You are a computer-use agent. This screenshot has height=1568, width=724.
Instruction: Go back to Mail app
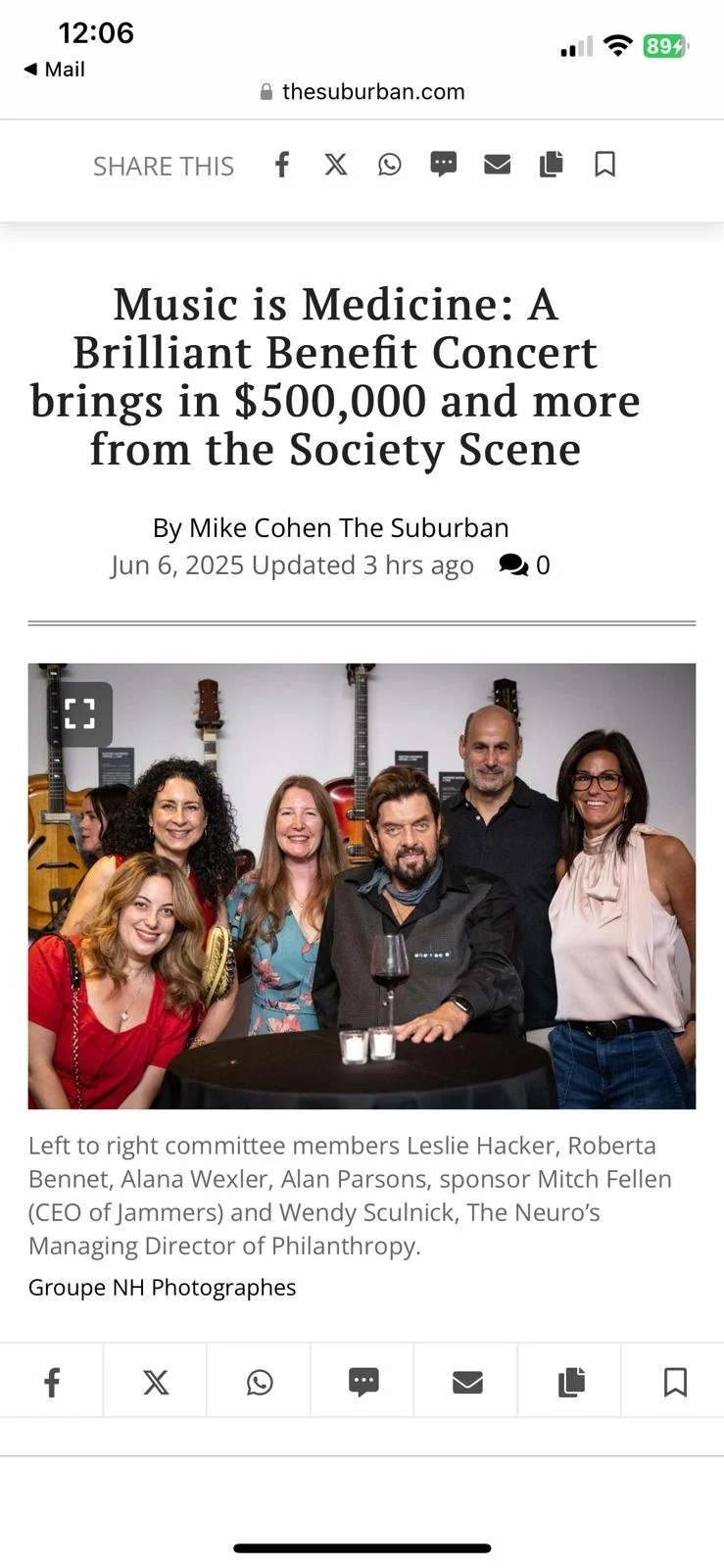coord(54,70)
